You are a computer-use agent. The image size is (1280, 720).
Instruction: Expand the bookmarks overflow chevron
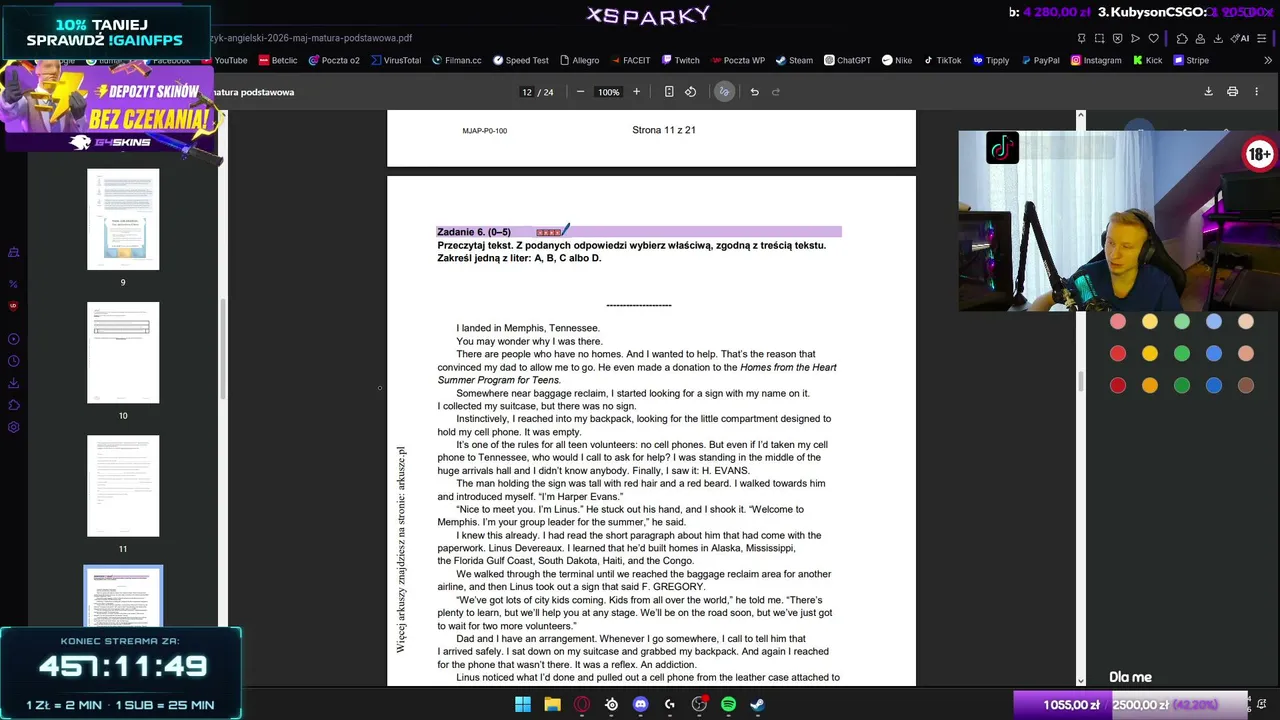tap(1269, 60)
